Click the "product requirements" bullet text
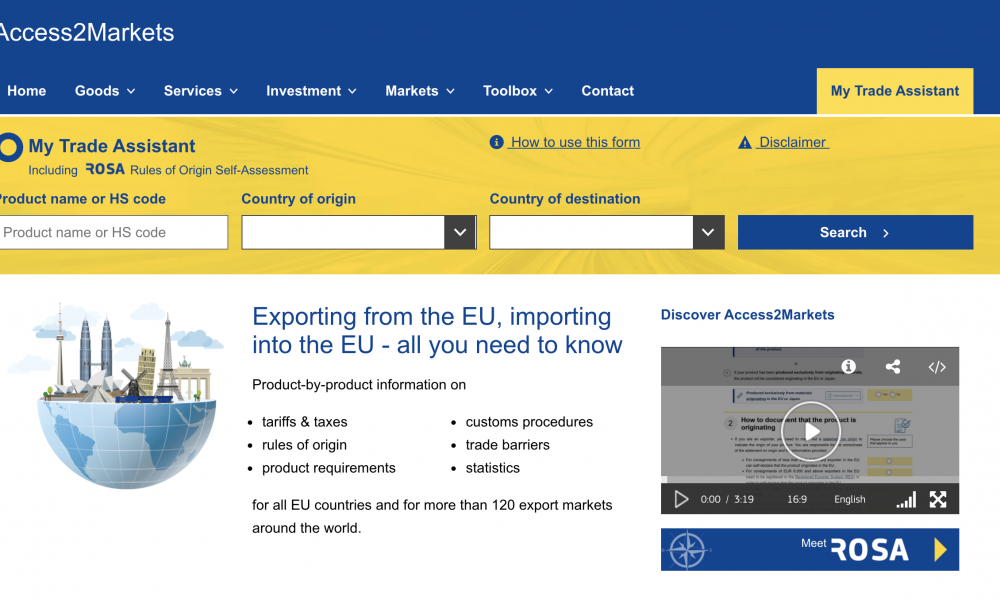Image resolution: width=1000 pixels, height=600 pixels. click(328, 467)
